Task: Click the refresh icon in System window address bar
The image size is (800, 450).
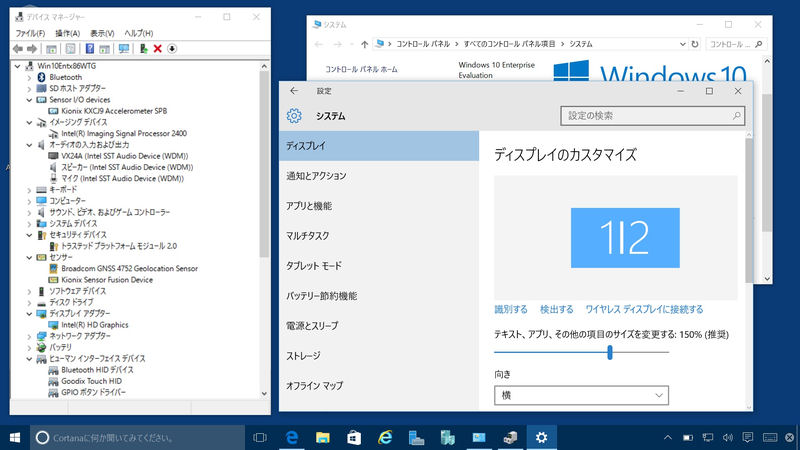Action: 695,44
